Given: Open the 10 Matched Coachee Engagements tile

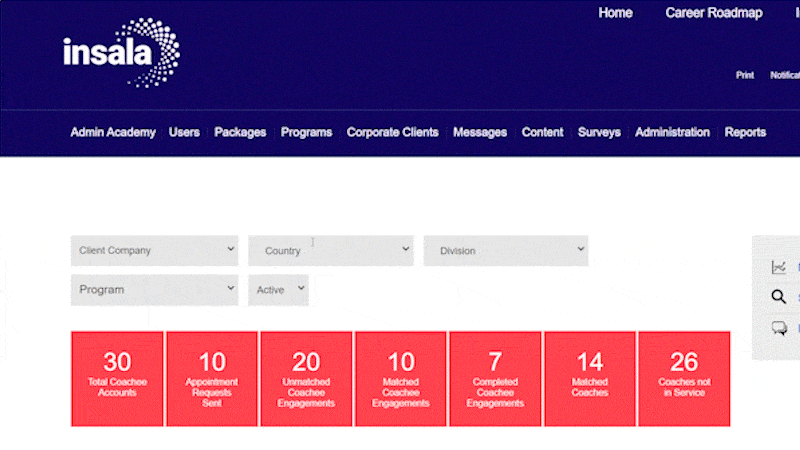Looking at the screenshot, I should 401,379.
